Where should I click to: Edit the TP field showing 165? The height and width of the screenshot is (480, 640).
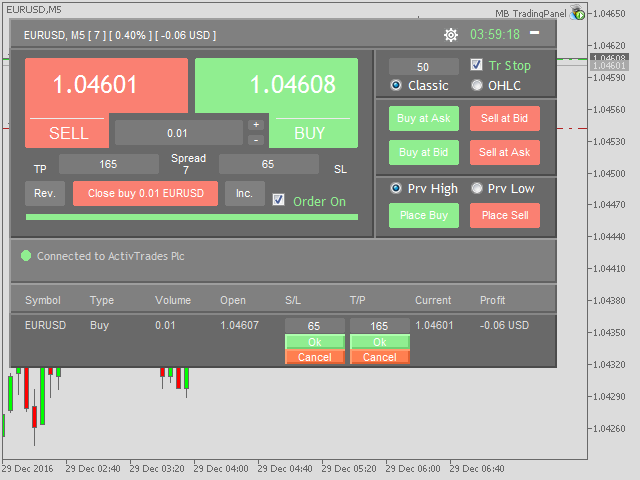point(109,164)
